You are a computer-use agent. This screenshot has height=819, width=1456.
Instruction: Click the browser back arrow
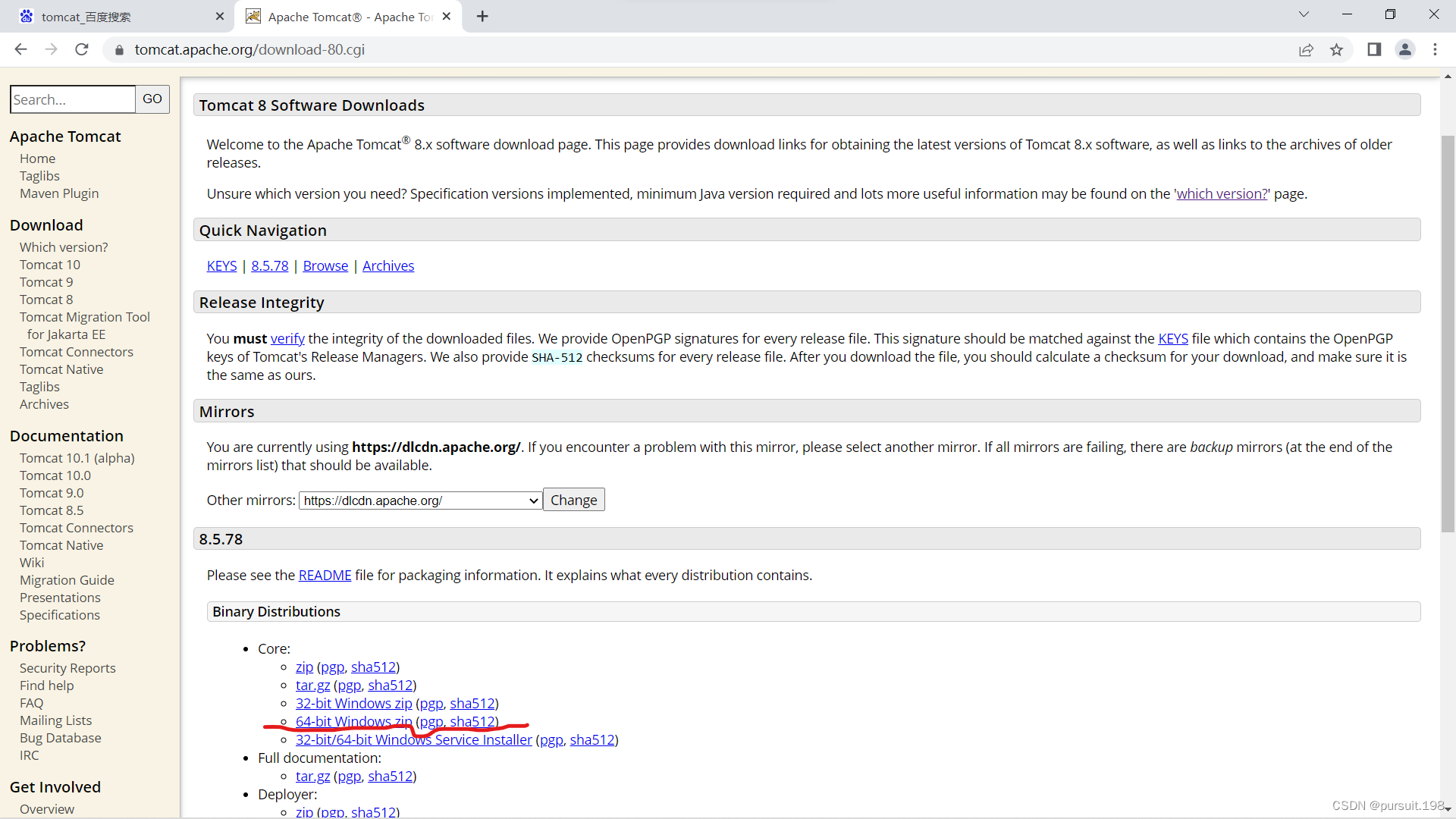(x=20, y=49)
